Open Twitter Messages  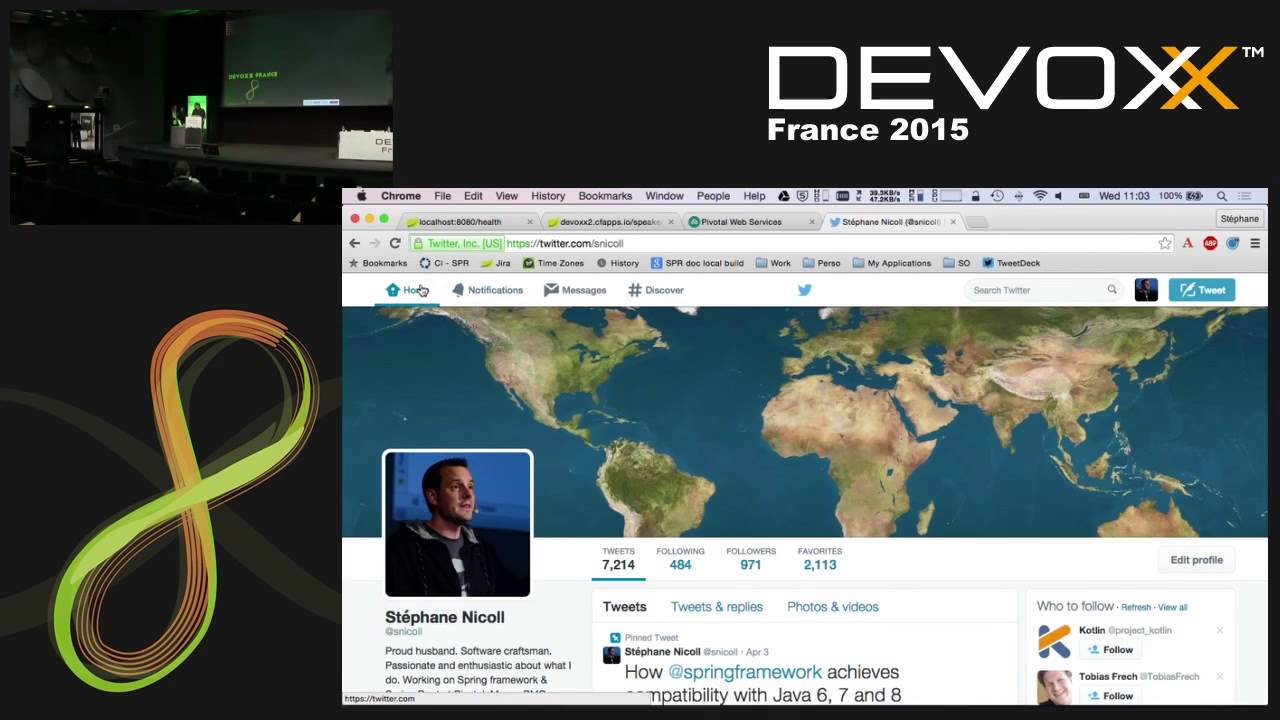point(575,290)
